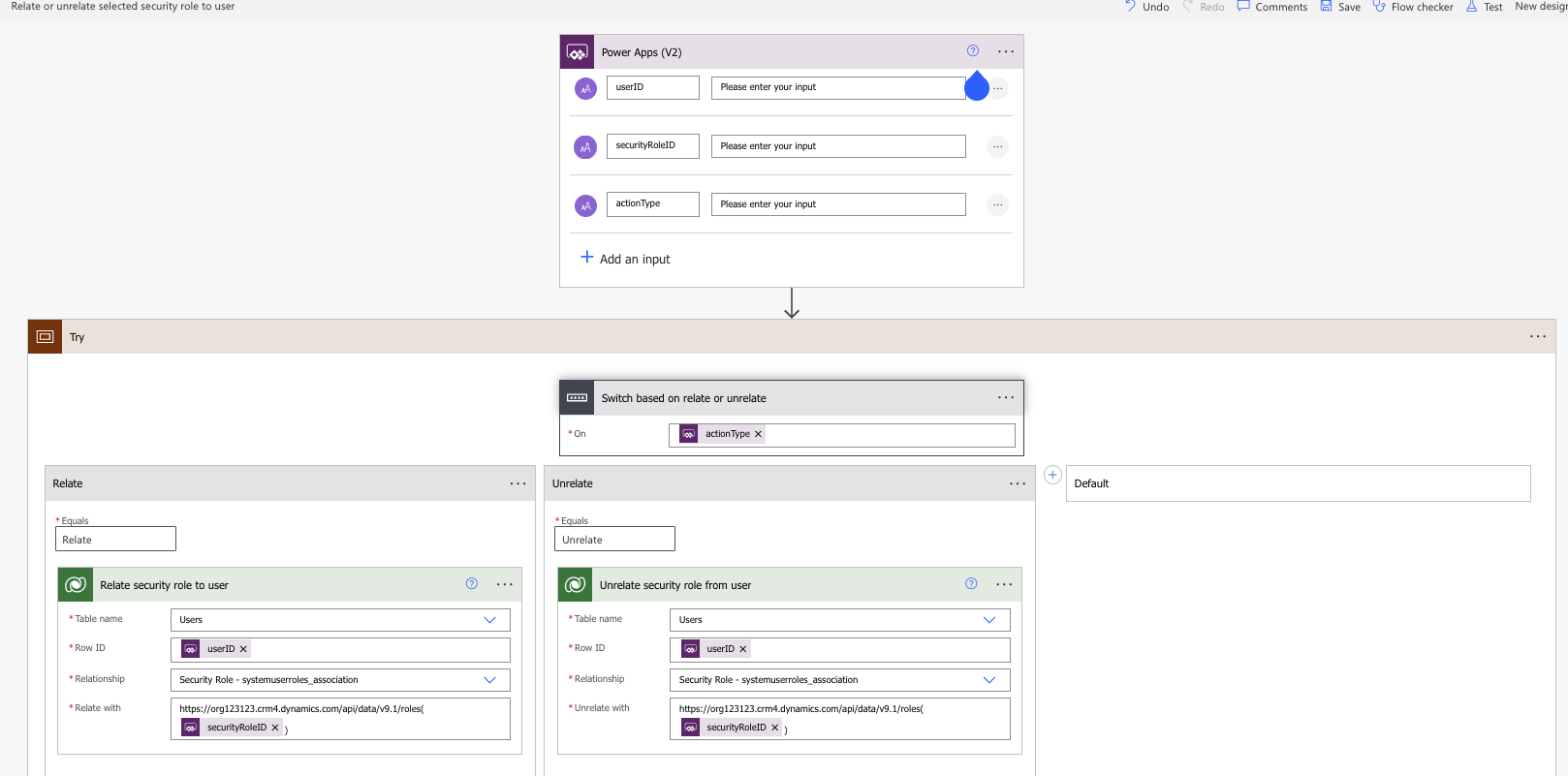Click the text type icon beside securityRoleID
This screenshot has height=776, width=1568.
[585, 147]
